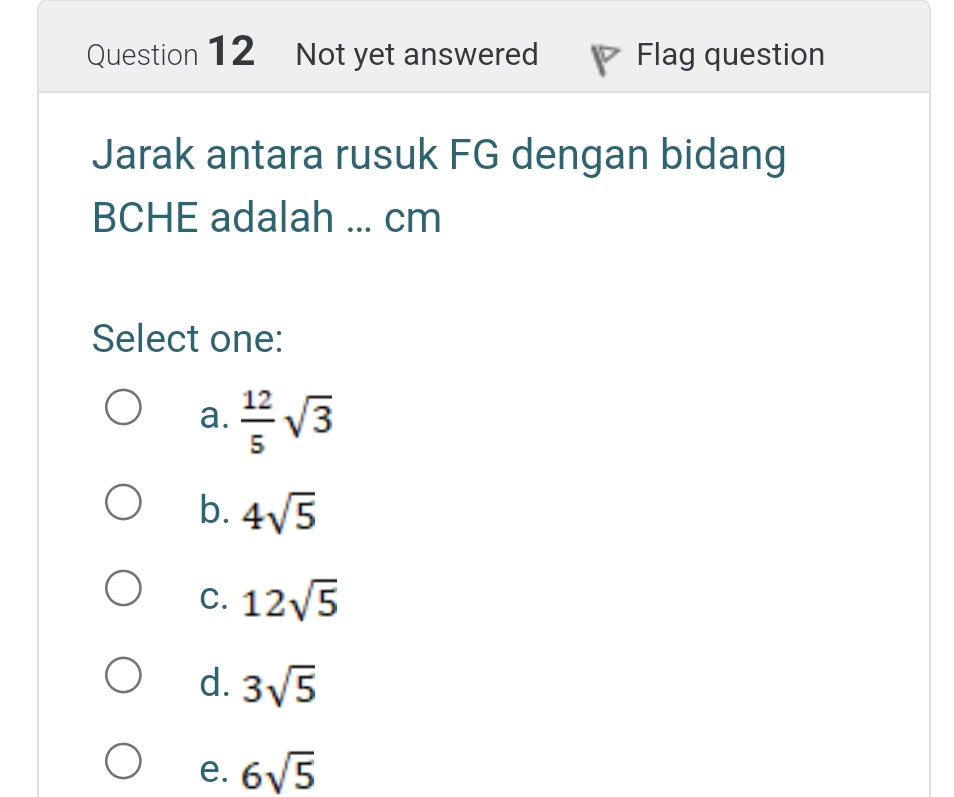The image size is (954, 797).
Task: Select answer option e, 6√5
Action: click(123, 760)
